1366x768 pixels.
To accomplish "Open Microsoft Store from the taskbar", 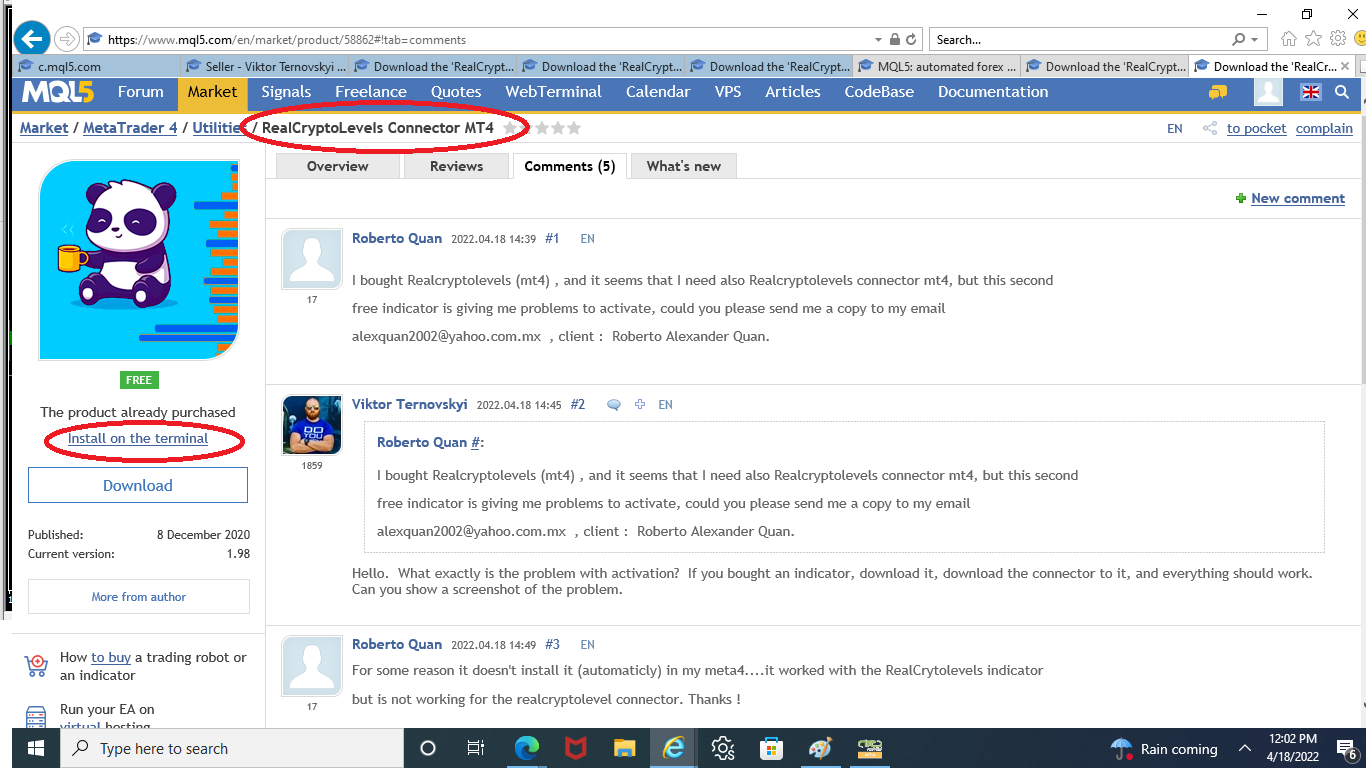I will [x=771, y=748].
